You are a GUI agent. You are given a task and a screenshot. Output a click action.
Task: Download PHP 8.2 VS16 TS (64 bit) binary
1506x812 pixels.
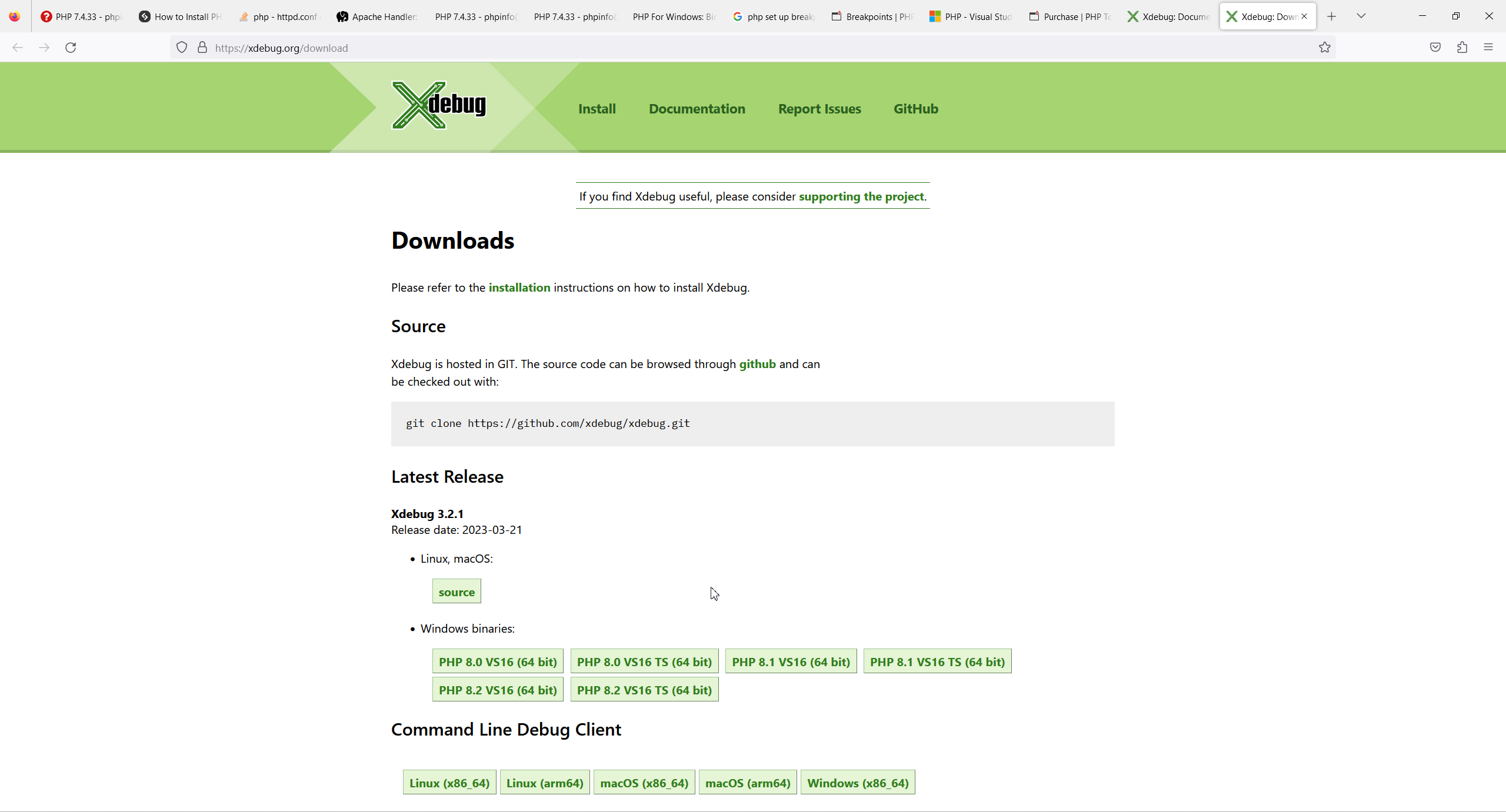point(644,690)
